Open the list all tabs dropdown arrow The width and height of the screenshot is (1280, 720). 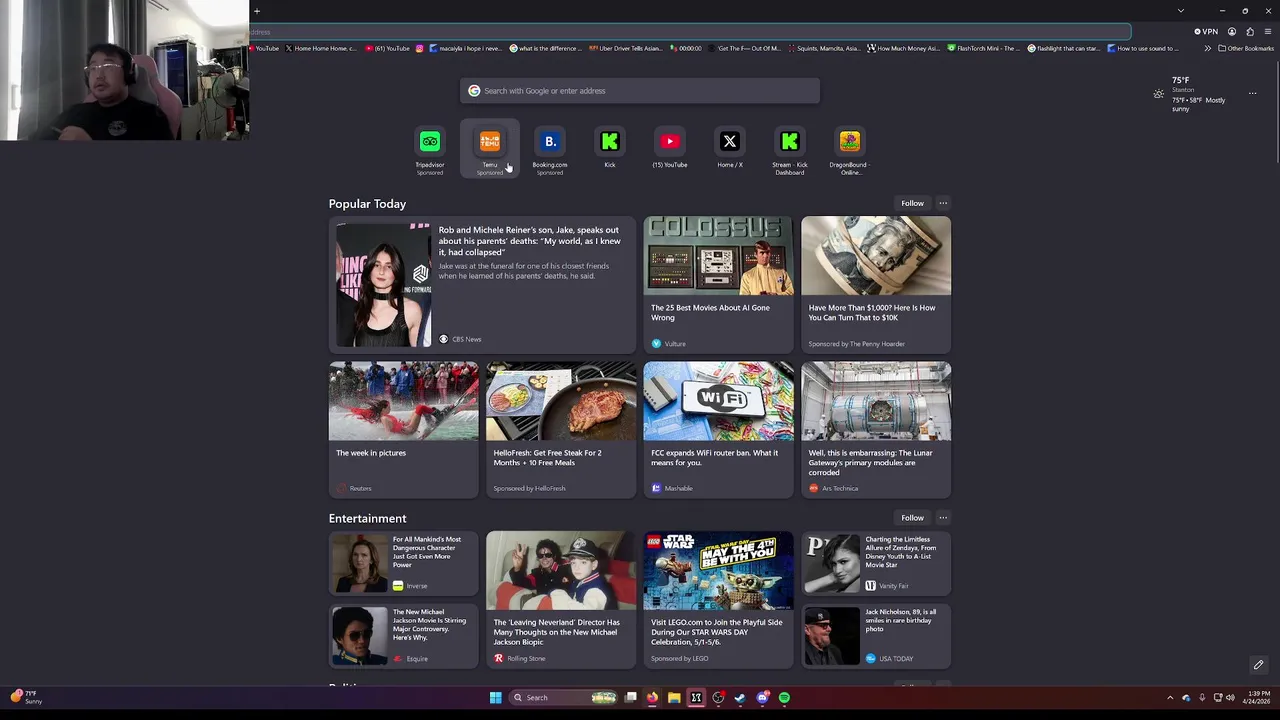pos(1181,11)
